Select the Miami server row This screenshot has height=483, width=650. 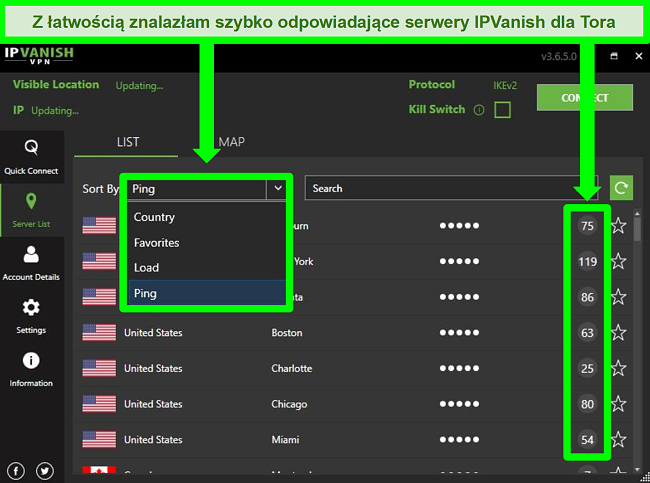(x=353, y=439)
